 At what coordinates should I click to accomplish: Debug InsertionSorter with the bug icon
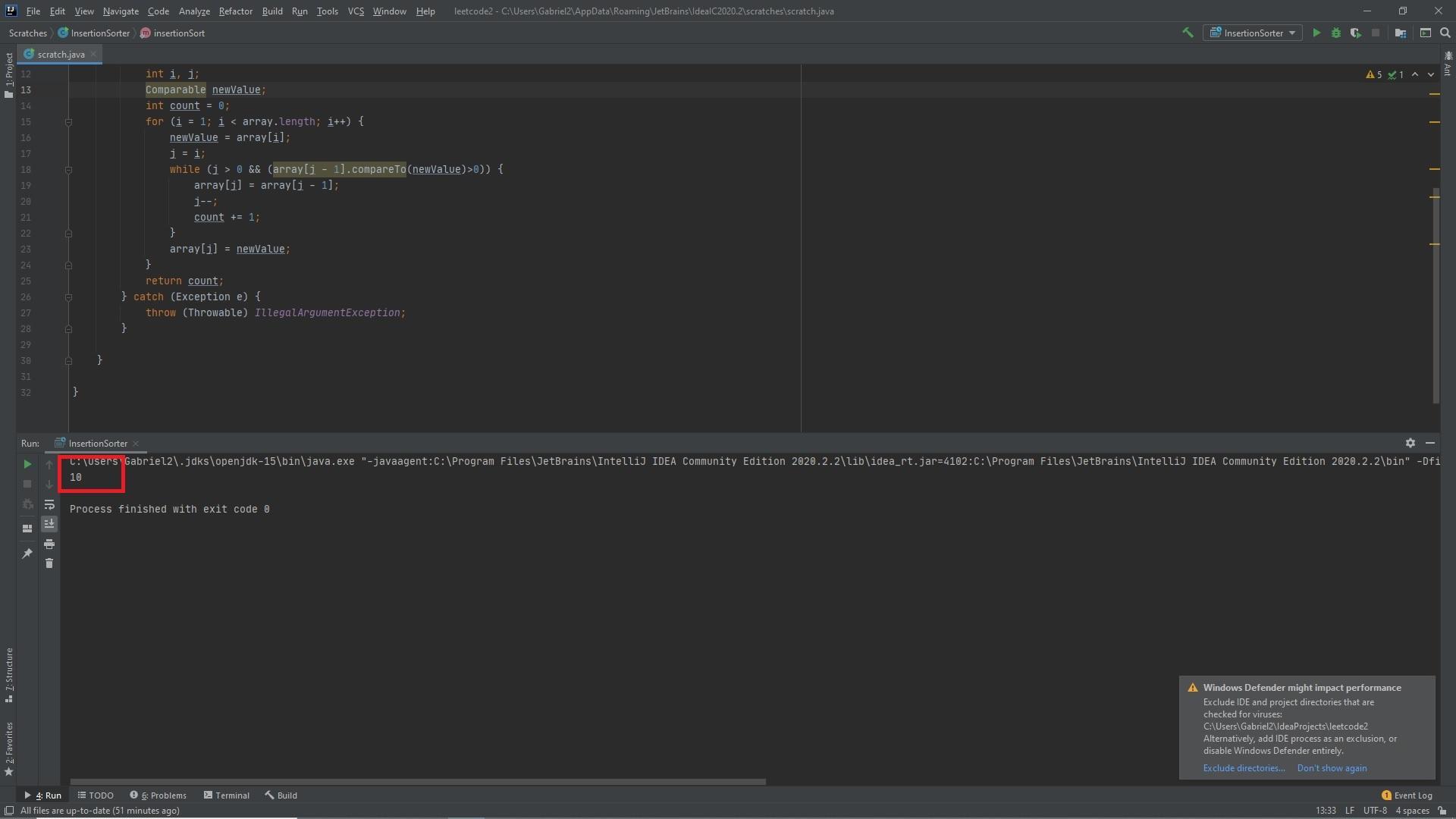click(1335, 33)
